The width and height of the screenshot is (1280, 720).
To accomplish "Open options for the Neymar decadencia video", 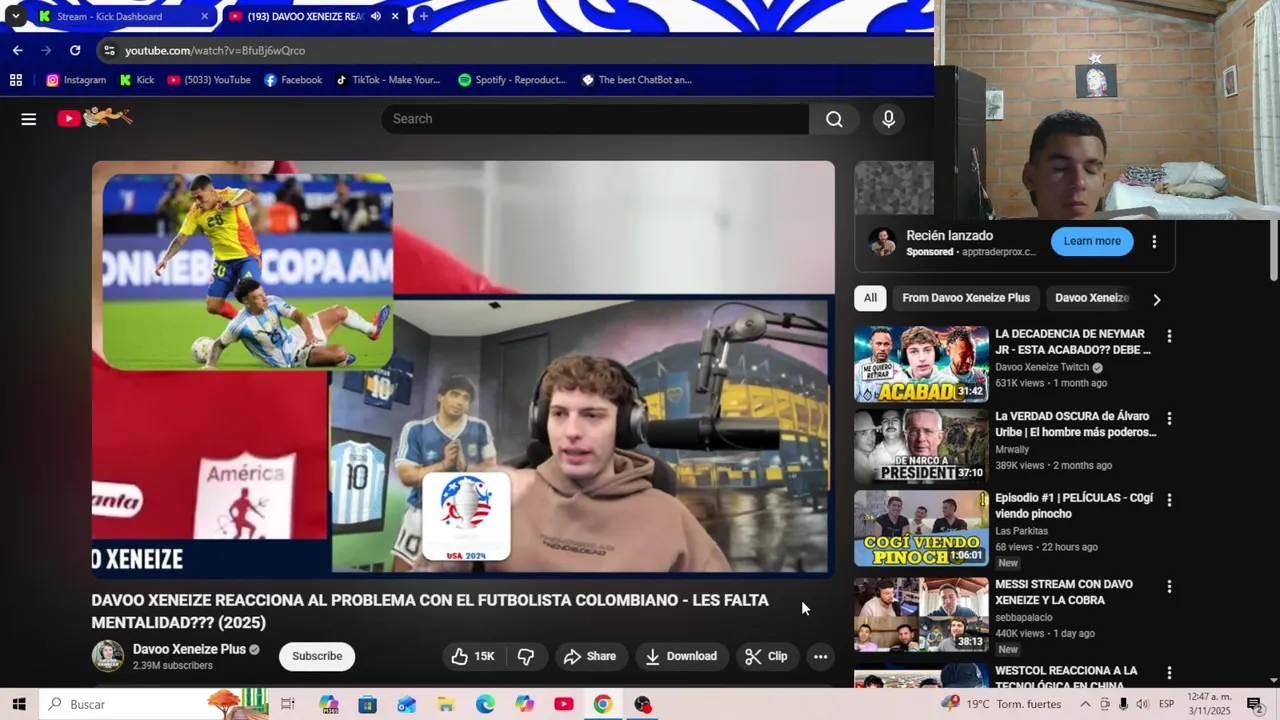I will coord(1169,336).
